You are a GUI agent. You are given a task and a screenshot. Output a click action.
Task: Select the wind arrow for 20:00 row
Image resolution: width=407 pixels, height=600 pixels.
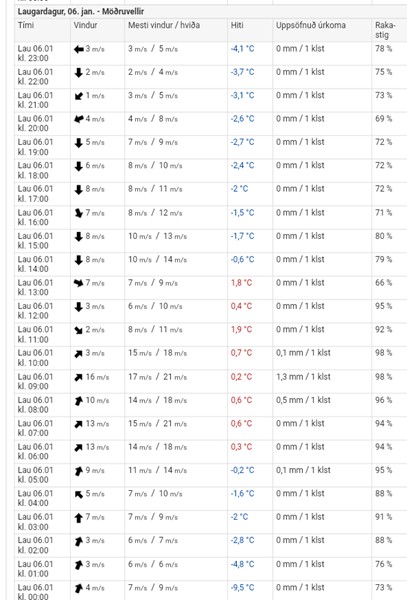(78, 119)
